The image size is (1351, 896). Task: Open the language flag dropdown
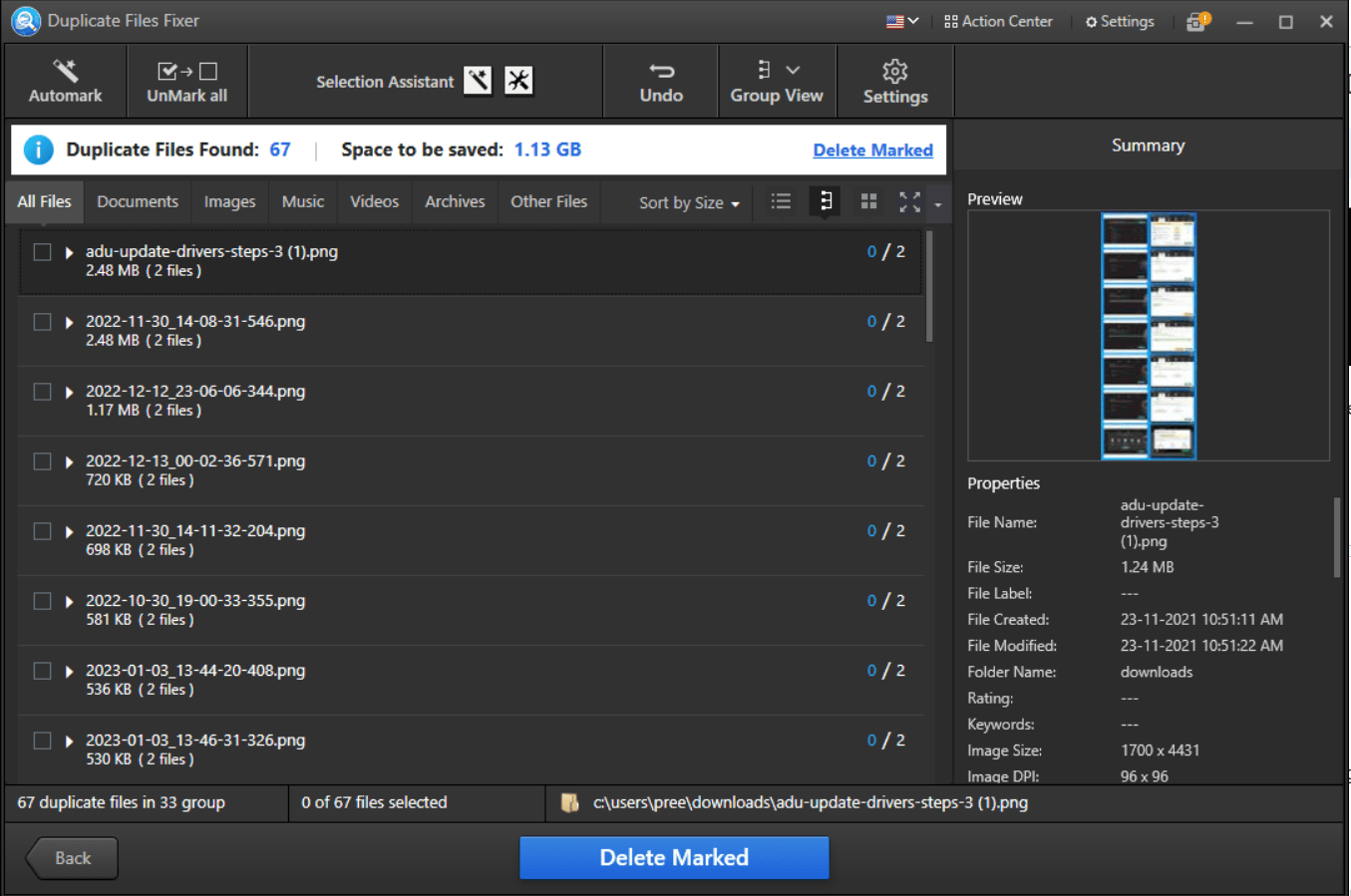(x=898, y=20)
